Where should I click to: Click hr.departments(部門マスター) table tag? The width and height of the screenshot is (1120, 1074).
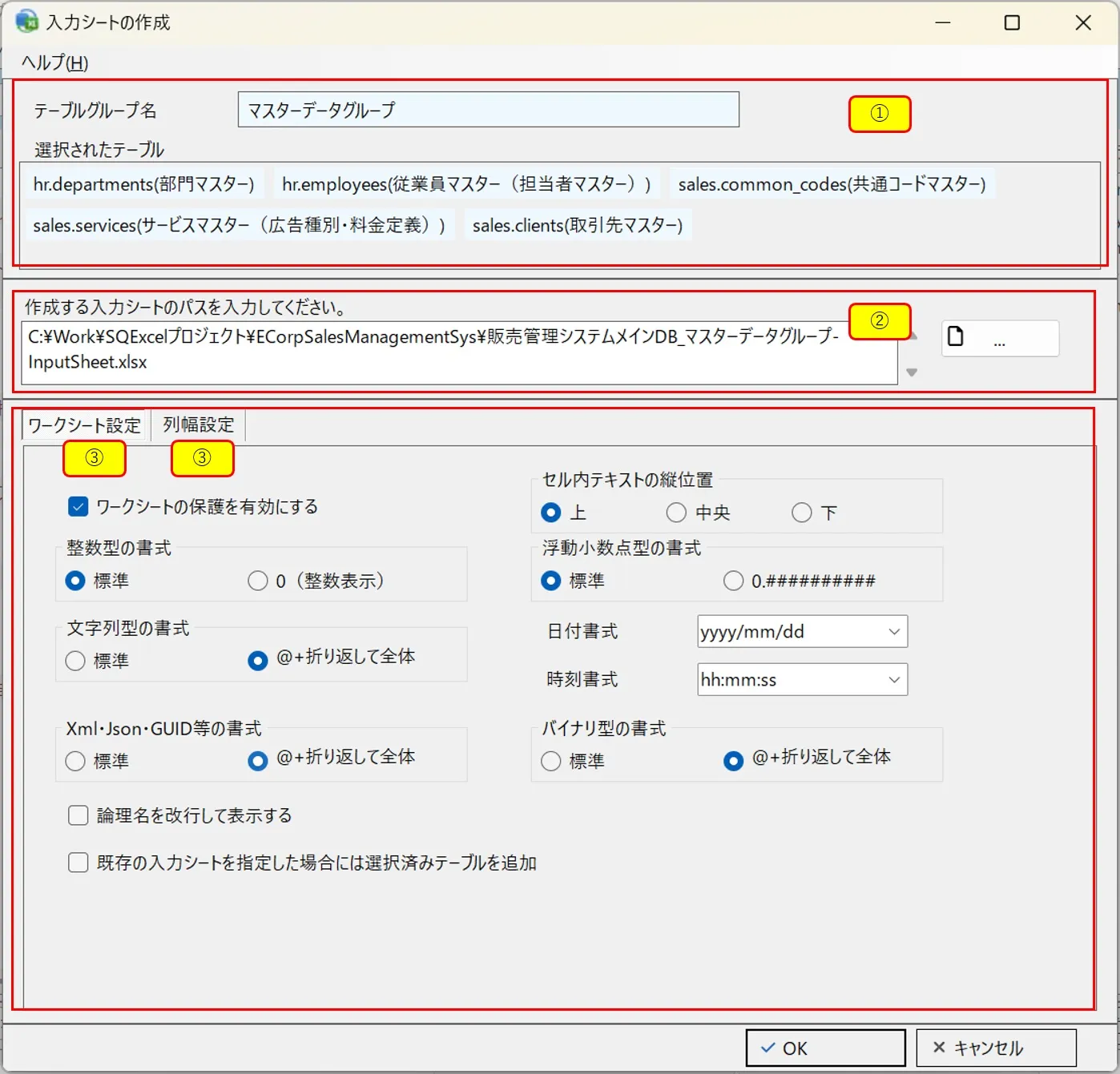tap(143, 184)
